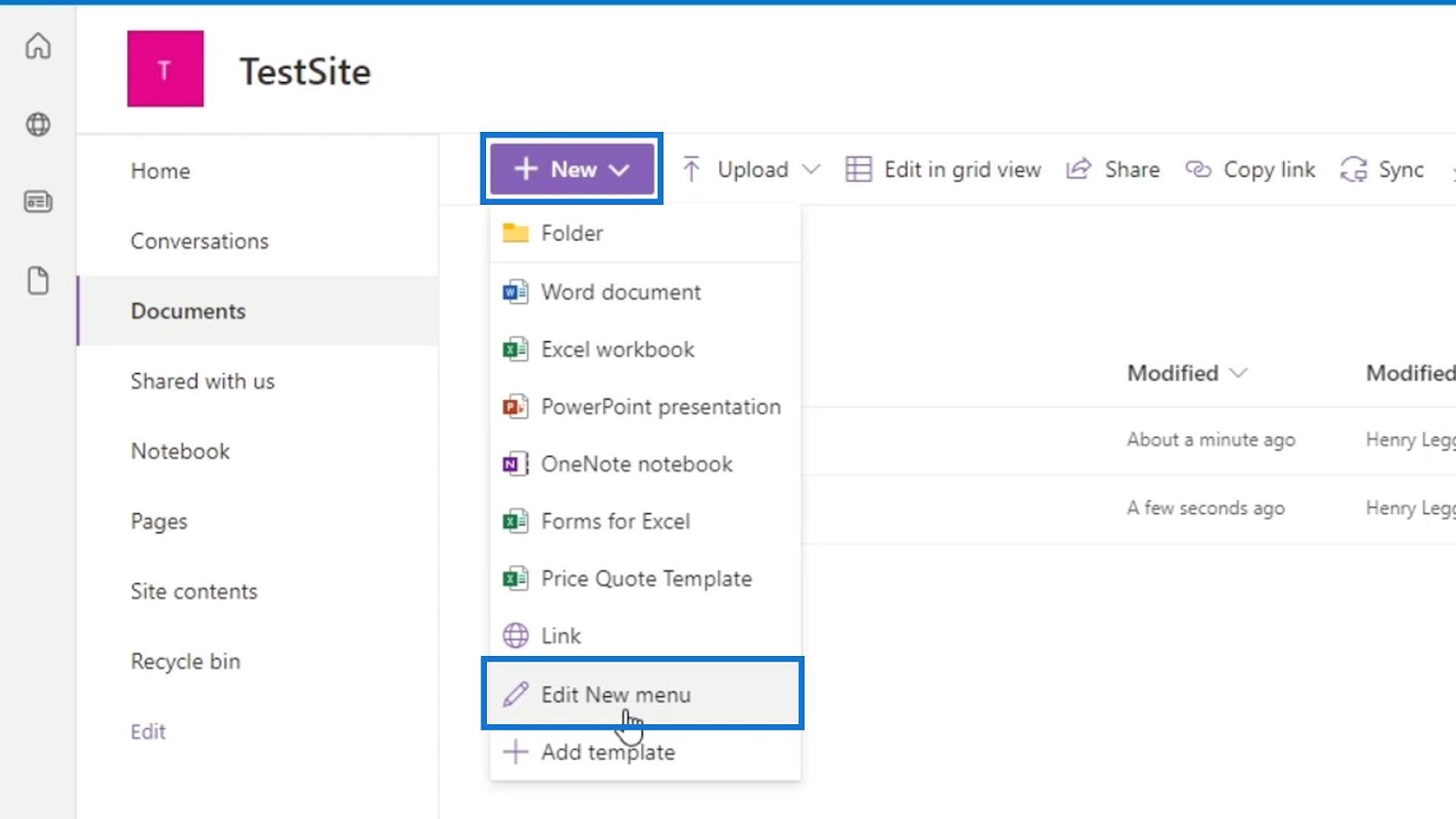Screen dimensions: 1456x819
Task: Open Site contents in navigation
Action: point(194,591)
